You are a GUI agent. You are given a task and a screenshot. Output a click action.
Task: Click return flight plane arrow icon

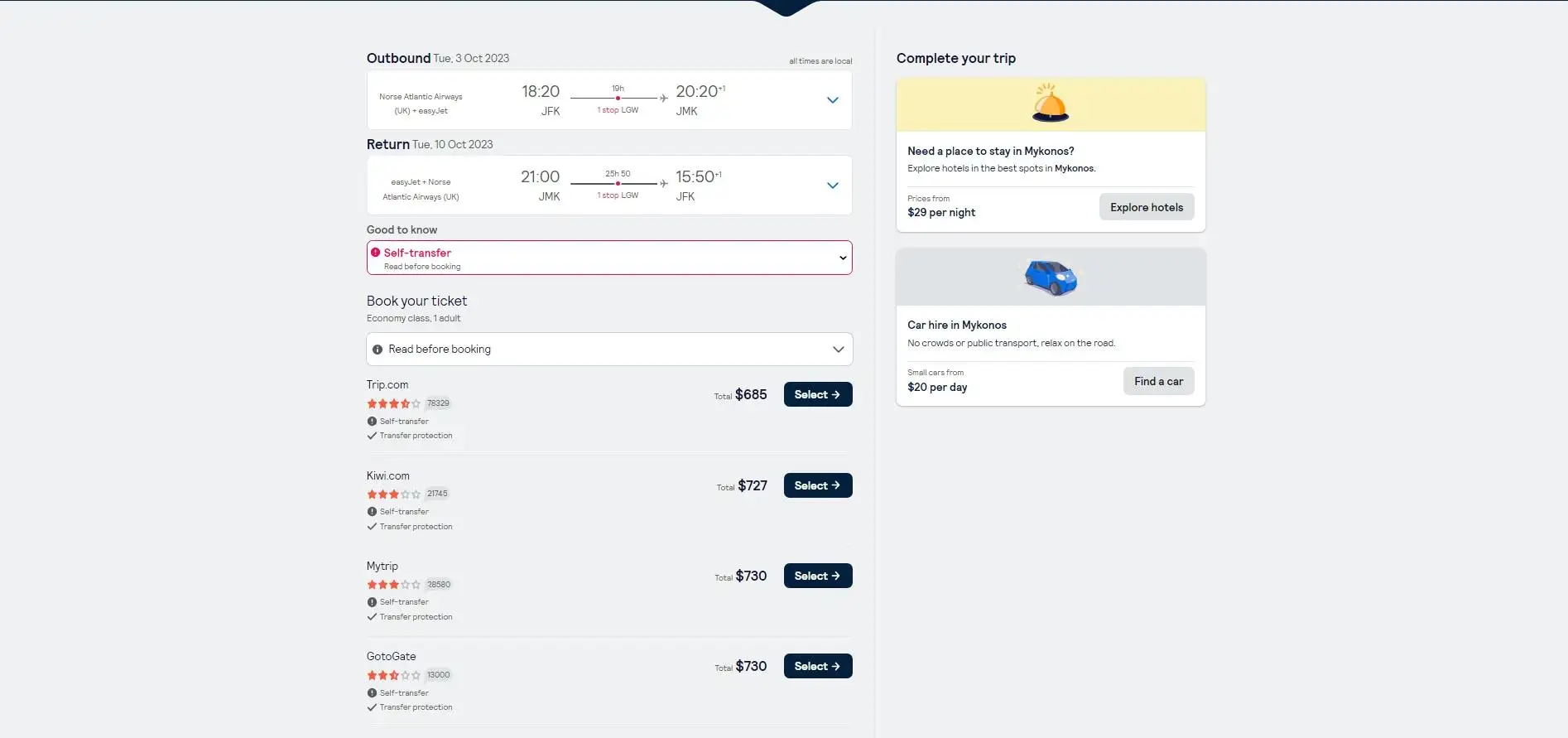(x=663, y=184)
